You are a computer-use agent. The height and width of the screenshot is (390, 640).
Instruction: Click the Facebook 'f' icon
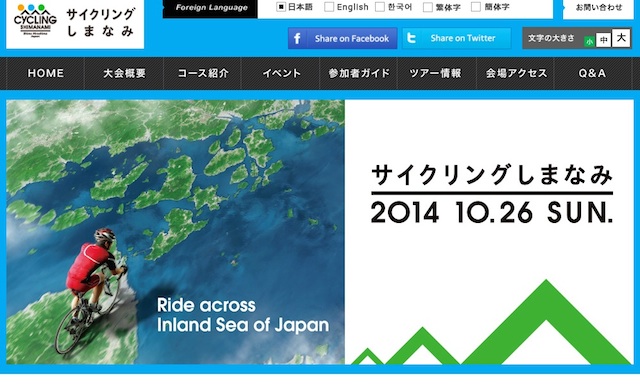pyautogui.click(x=297, y=38)
